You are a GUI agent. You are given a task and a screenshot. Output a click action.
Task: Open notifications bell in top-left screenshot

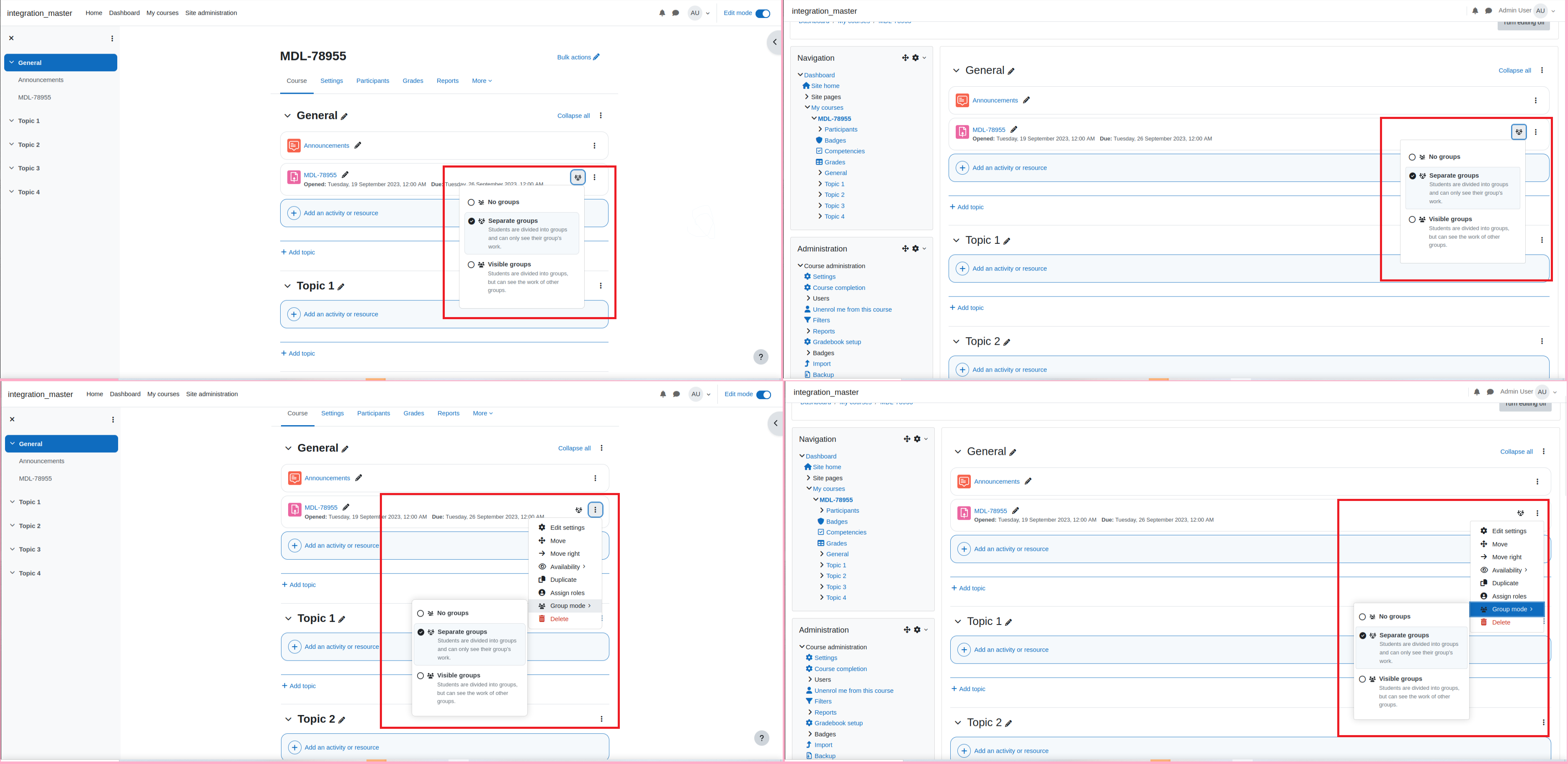(662, 13)
